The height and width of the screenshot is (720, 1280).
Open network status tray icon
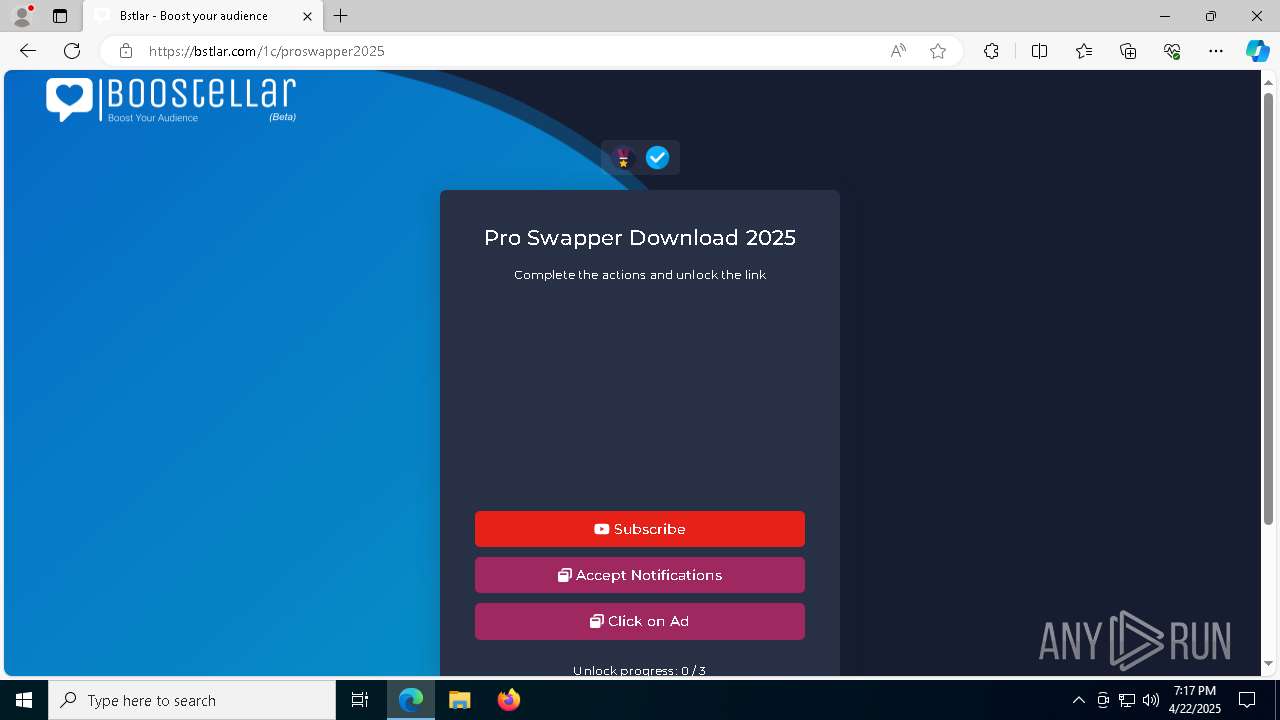[1127, 700]
